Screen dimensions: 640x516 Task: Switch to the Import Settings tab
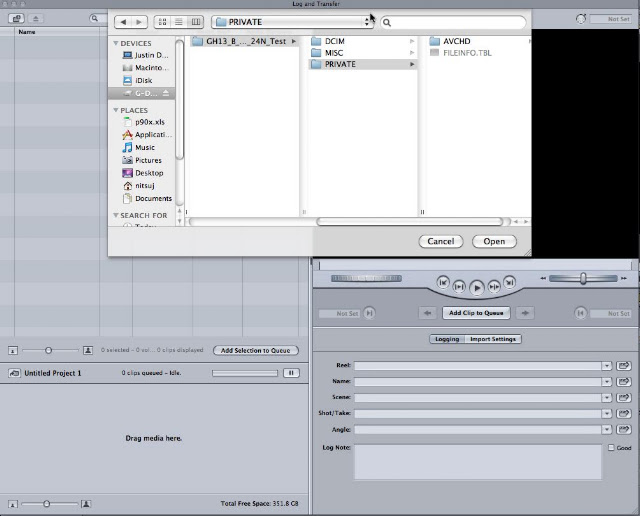(493, 339)
